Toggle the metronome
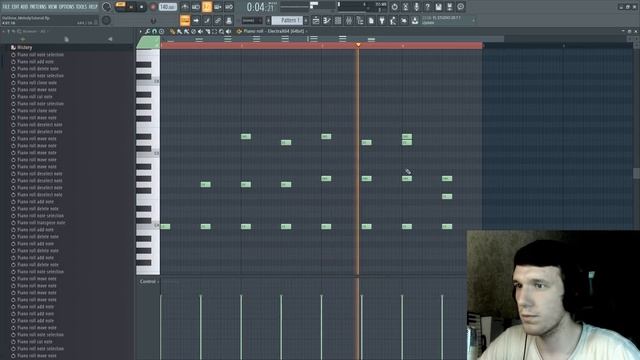This screenshot has height=360, width=640. pos(185,7)
